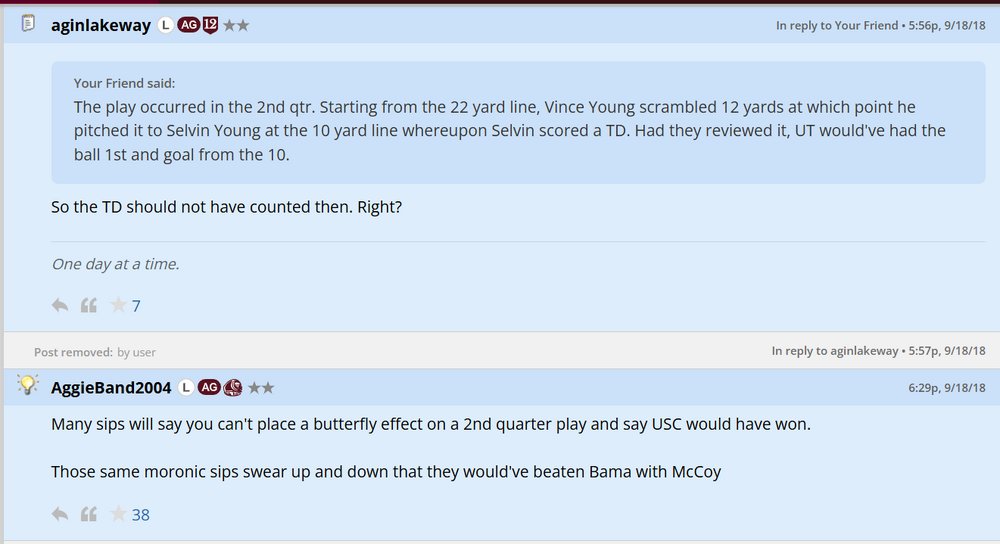Screen dimensions: 1000x544
Task: Click the lightbulb icon beside AggieBand2004
Action: pos(28,386)
